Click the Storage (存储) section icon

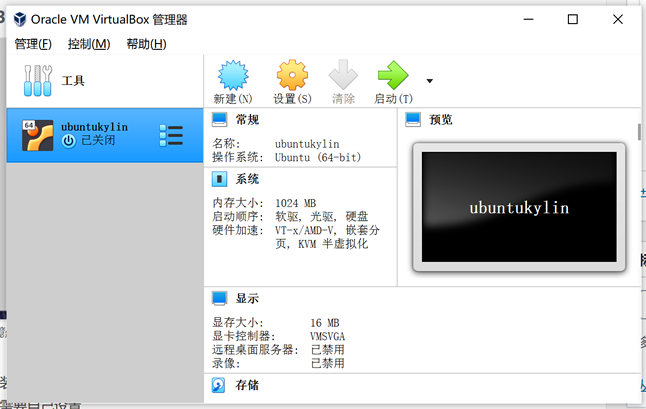218,385
